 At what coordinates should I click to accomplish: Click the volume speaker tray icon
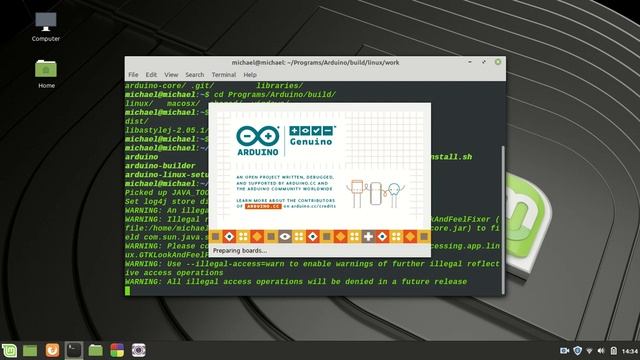point(601,351)
